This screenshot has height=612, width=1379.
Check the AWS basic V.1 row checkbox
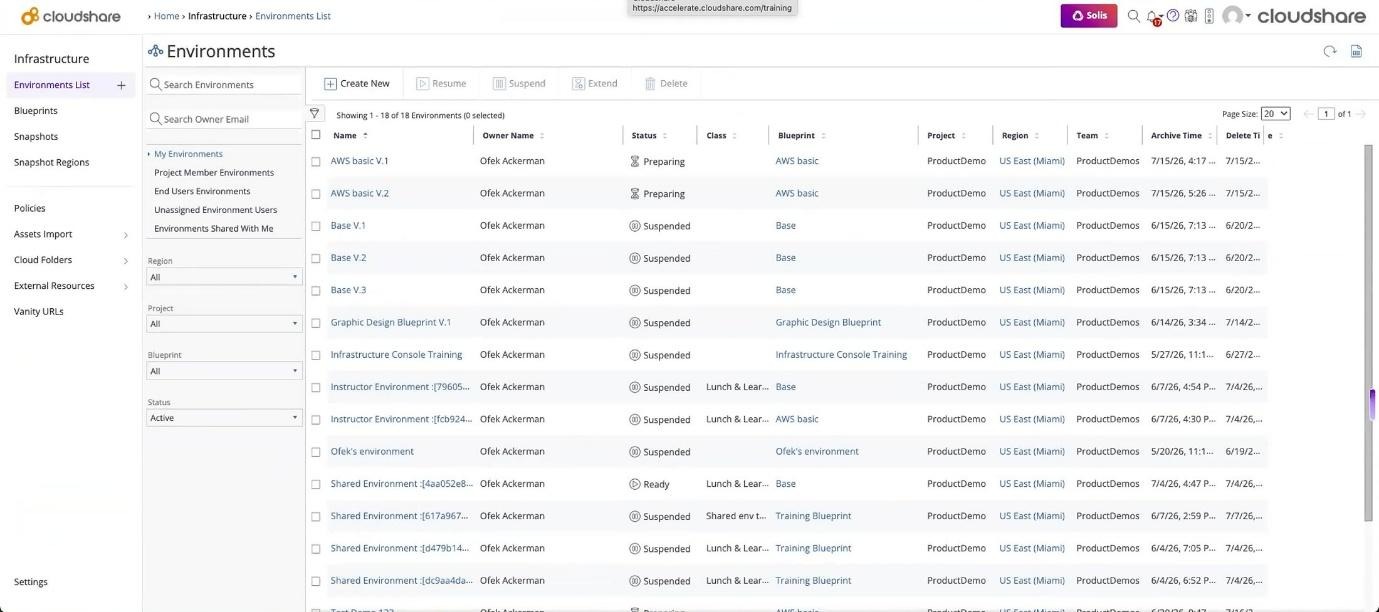316,161
